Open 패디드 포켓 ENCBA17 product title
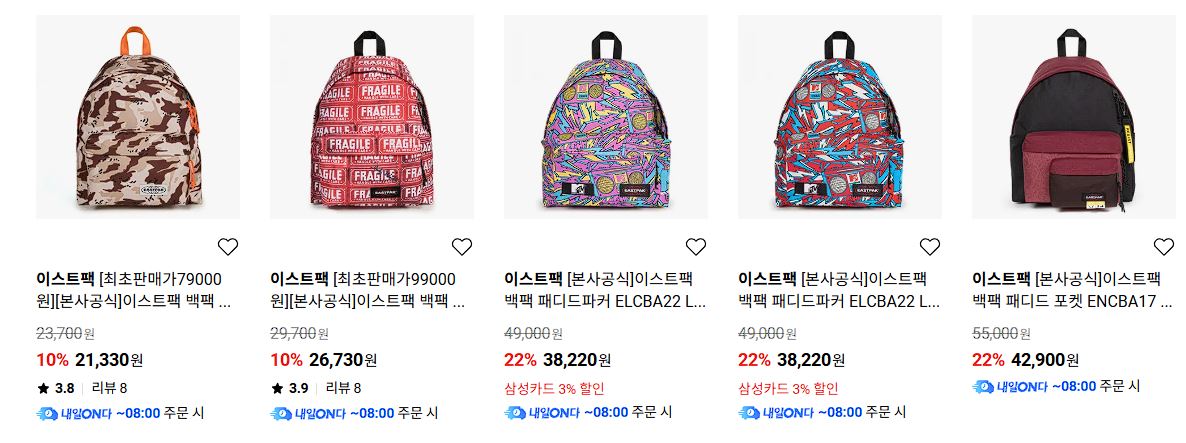Screen dimensions: 1186x443 [1073, 290]
